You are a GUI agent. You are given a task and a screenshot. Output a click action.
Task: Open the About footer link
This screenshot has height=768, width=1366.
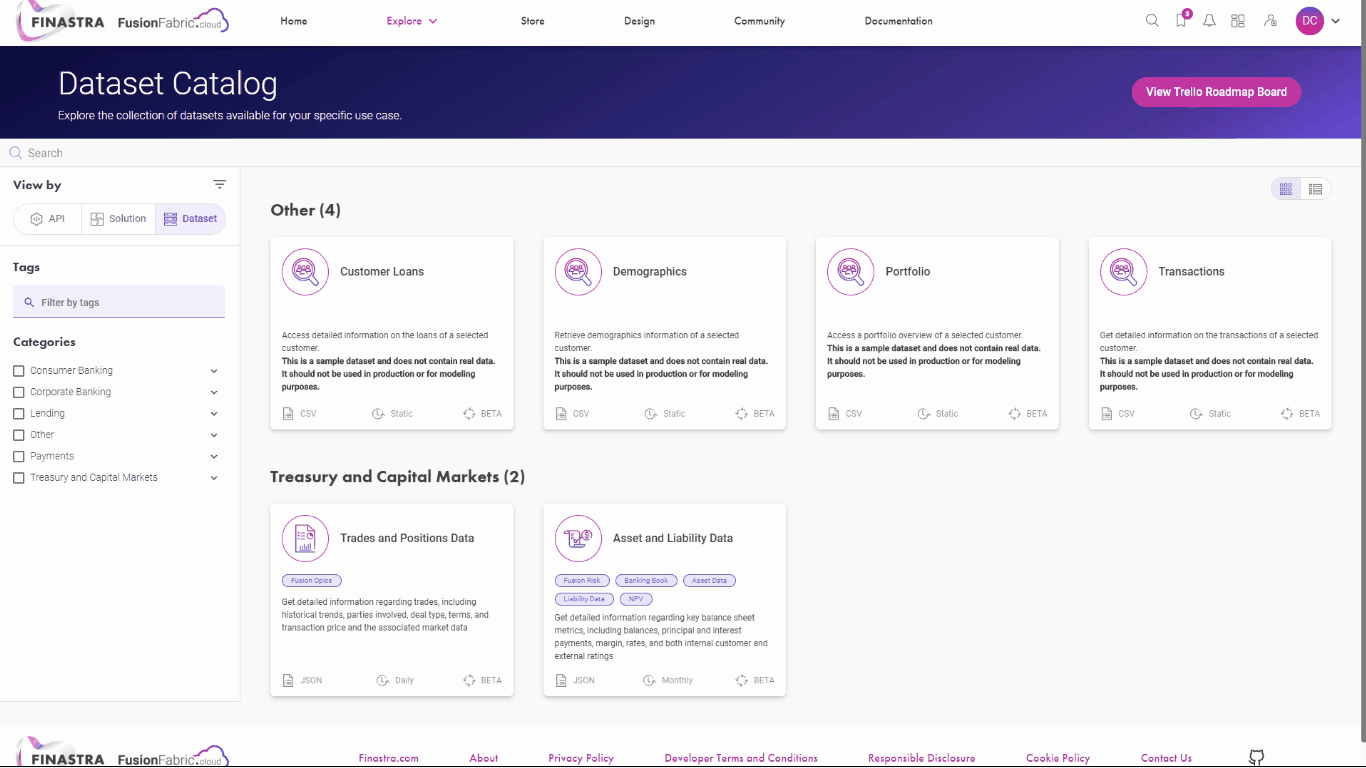(x=484, y=758)
